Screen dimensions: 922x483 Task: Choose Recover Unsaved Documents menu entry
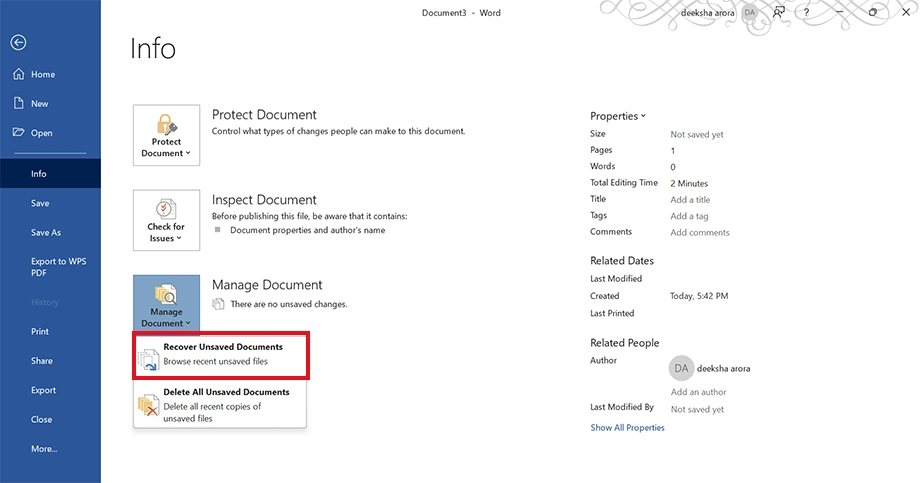pyautogui.click(x=221, y=355)
